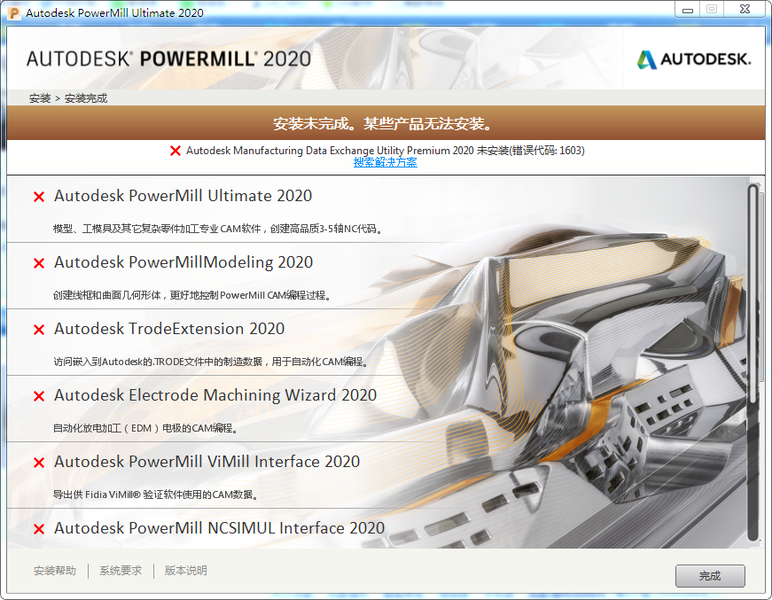The image size is (772, 600).
Task: Click the 安装 breadcrumb item
Action: coord(40,98)
